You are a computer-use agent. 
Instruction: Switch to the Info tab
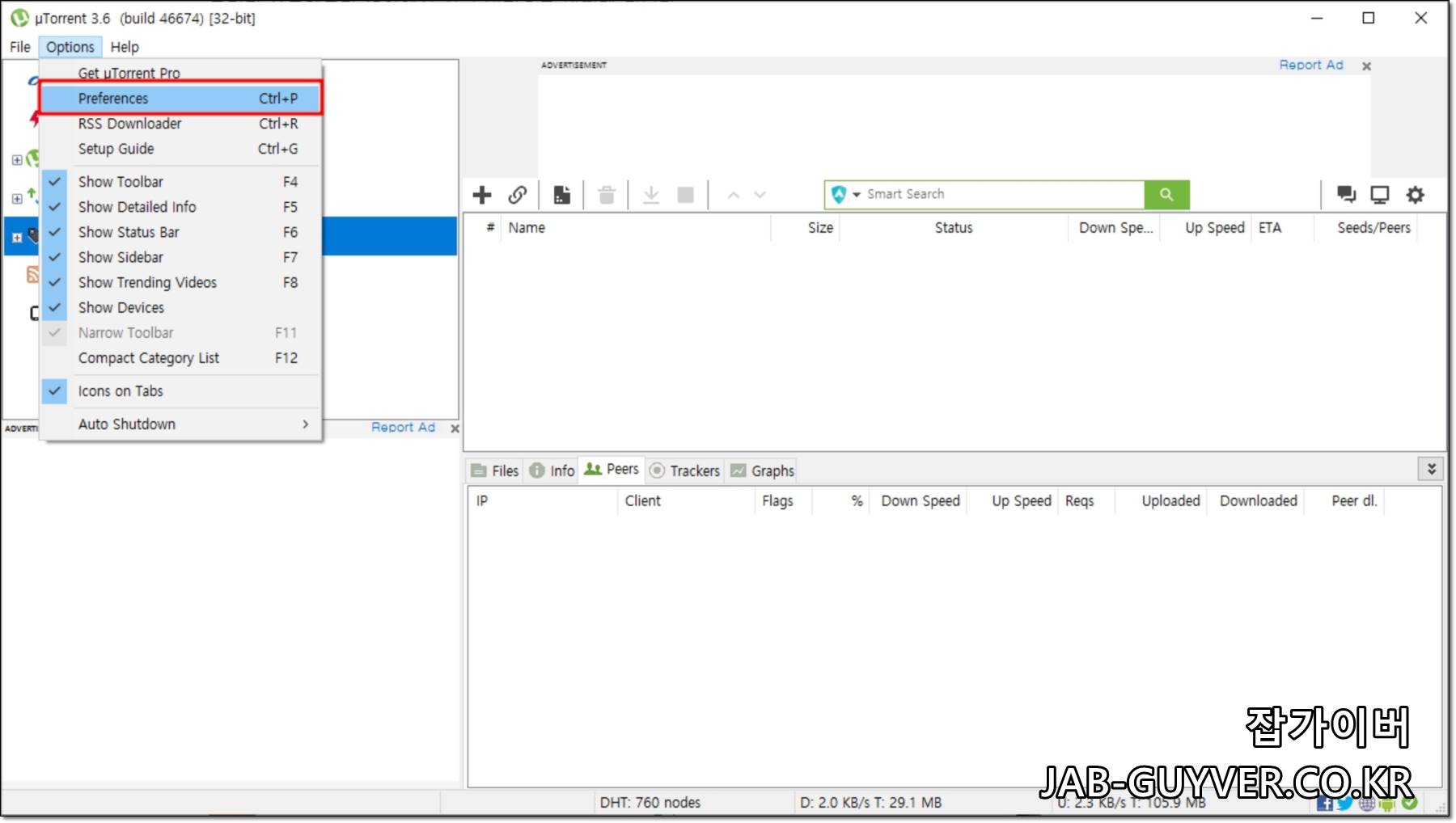pyautogui.click(x=552, y=471)
